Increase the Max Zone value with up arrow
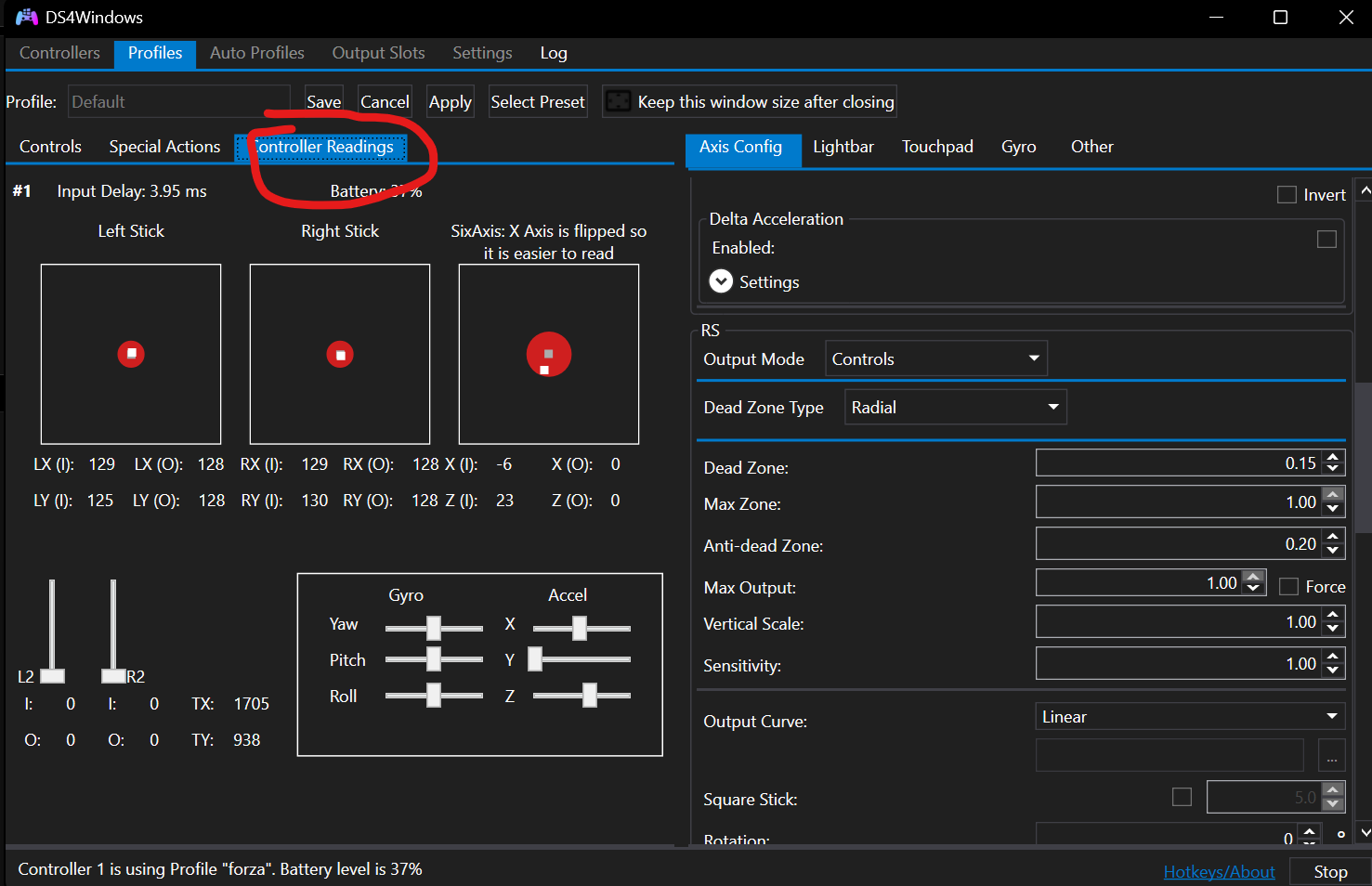Image resolution: width=1372 pixels, height=886 pixels. pyautogui.click(x=1333, y=495)
